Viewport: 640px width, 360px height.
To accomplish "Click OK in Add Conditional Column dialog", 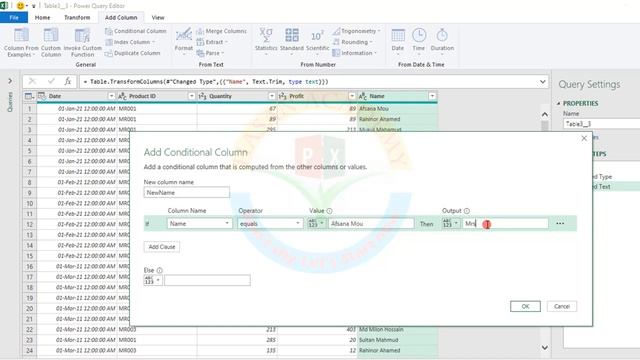I will point(525,306).
